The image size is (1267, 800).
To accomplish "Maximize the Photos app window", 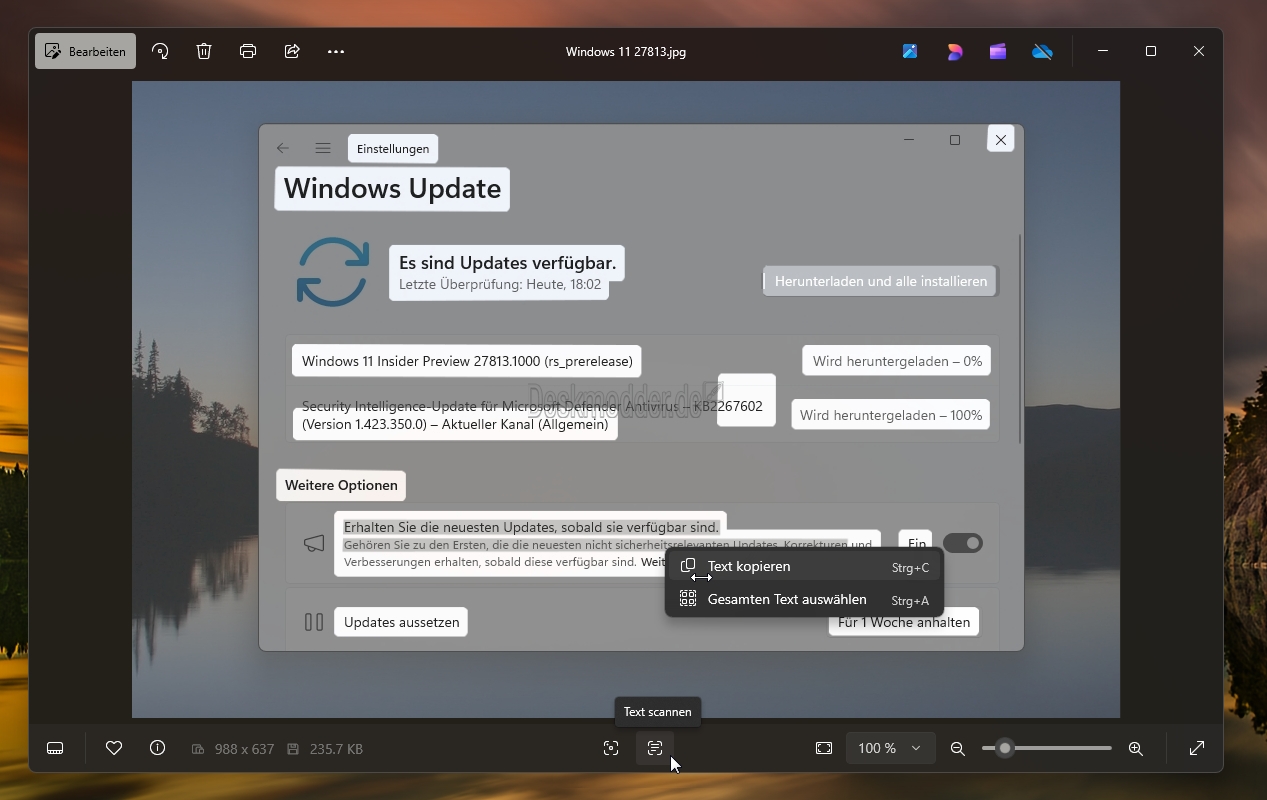I will (x=1151, y=51).
